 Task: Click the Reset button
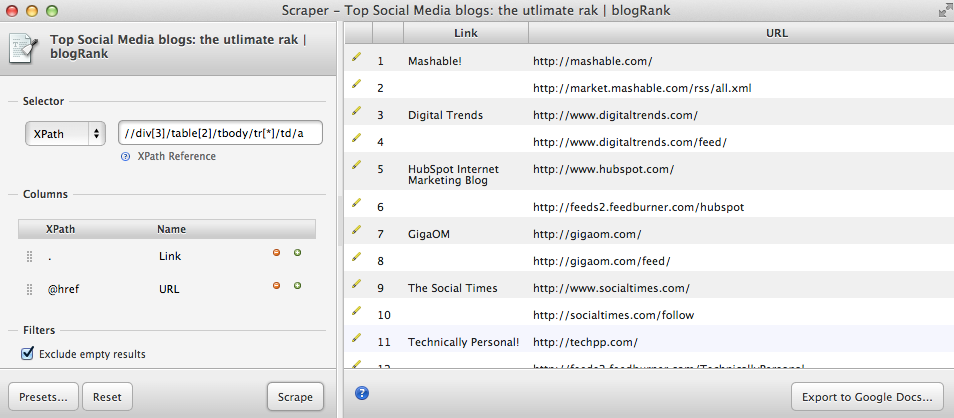107,397
